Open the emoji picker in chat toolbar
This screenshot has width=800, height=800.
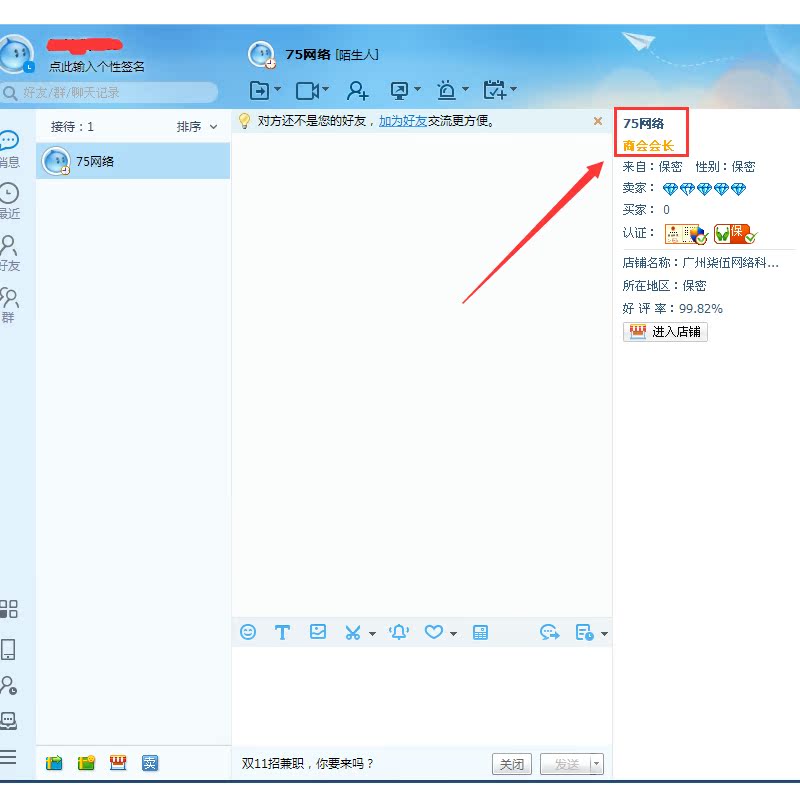(248, 632)
